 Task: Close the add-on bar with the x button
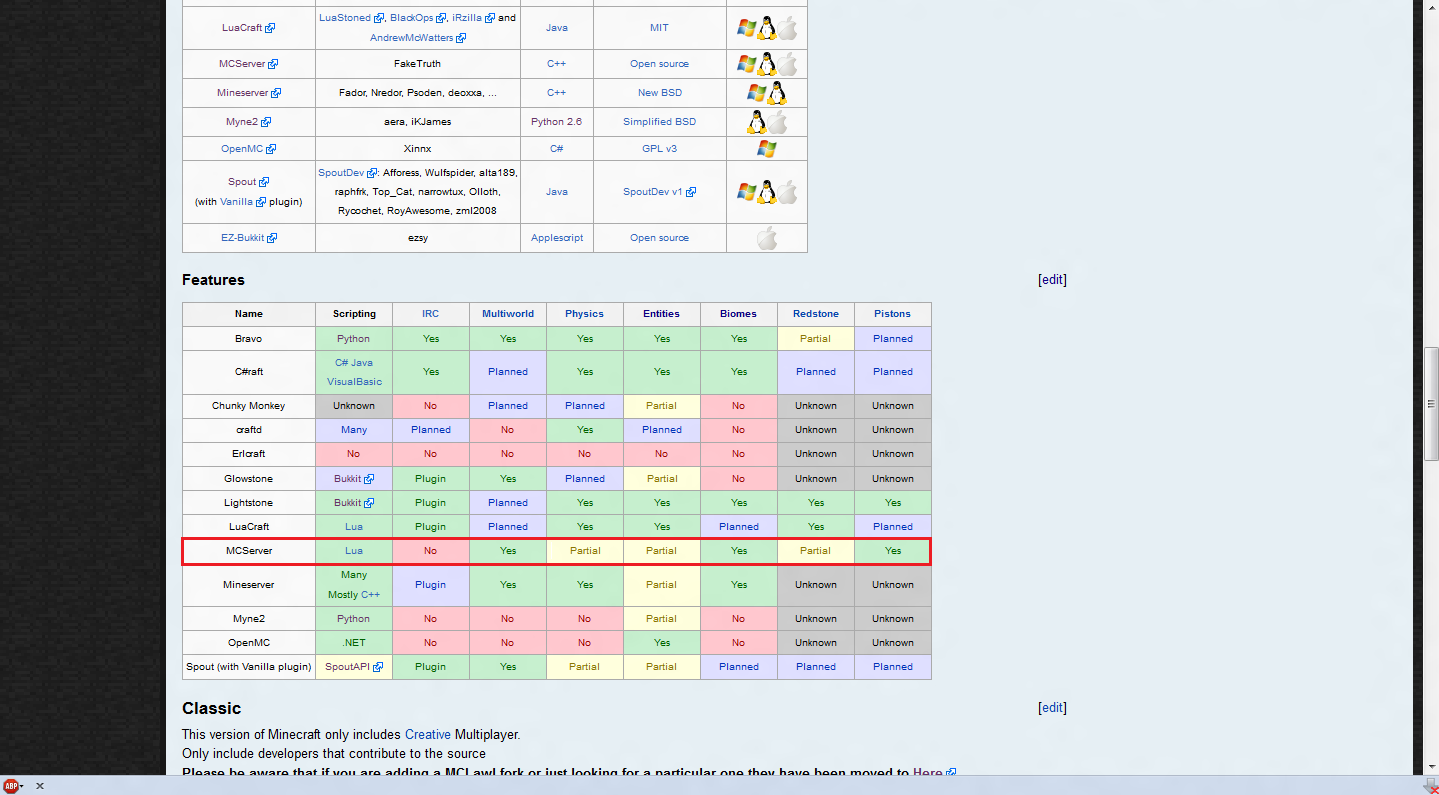[x=40, y=786]
